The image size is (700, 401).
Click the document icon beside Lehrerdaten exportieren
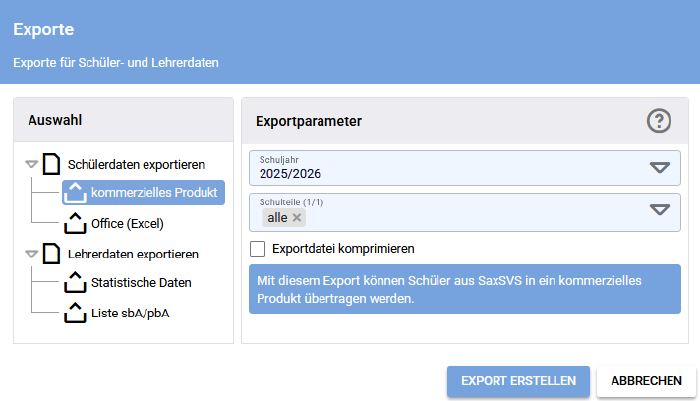(x=51, y=254)
